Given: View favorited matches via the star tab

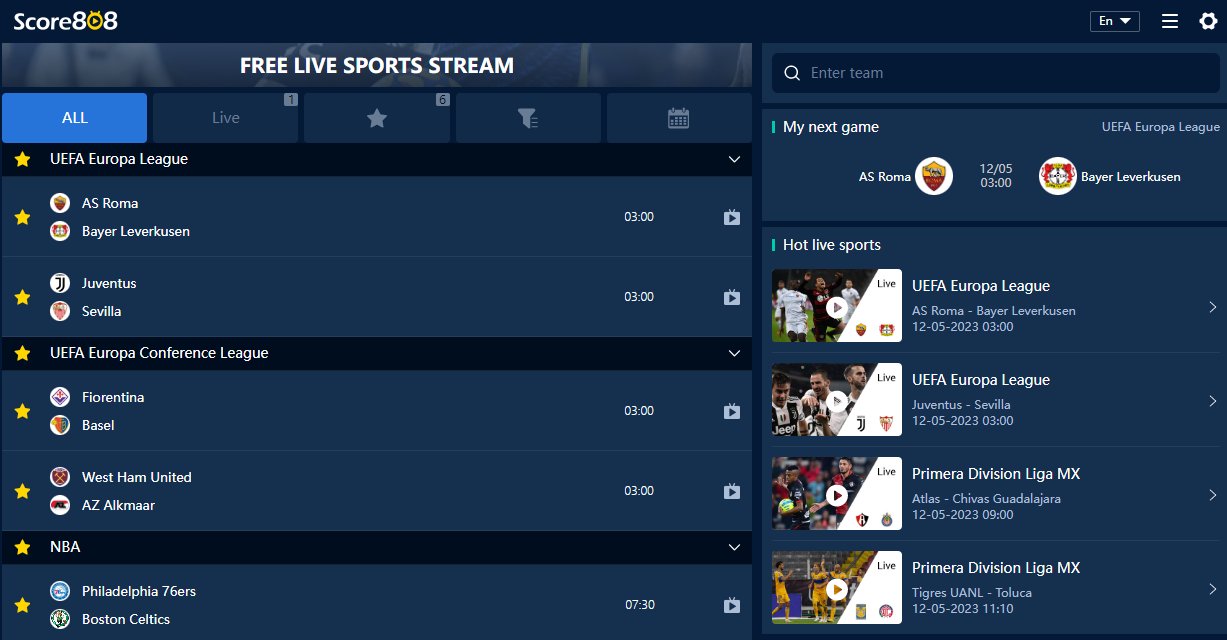Looking at the screenshot, I should tap(376, 117).
